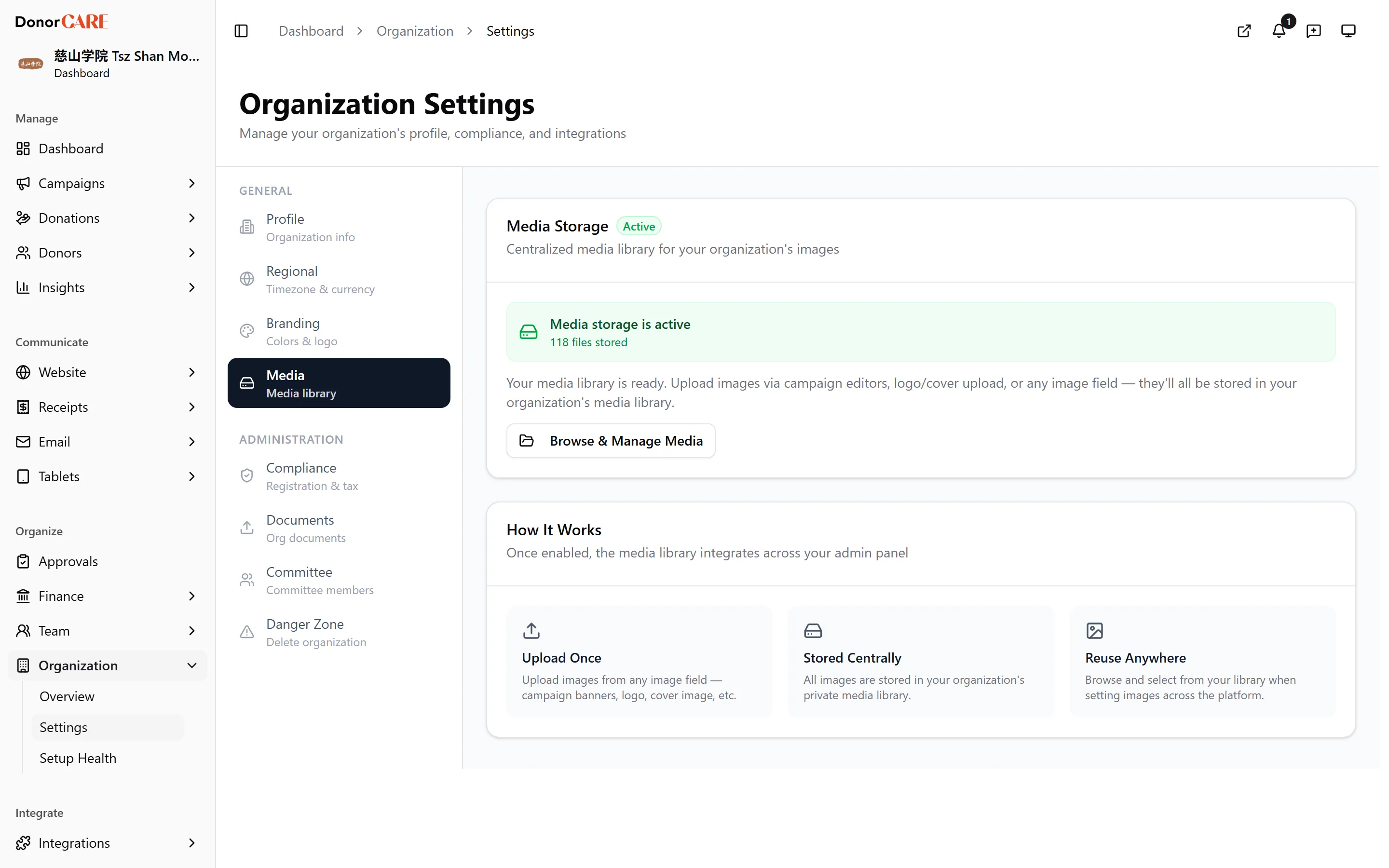Open the Documents settings section
The width and height of the screenshot is (1389, 868).
click(x=339, y=528)
